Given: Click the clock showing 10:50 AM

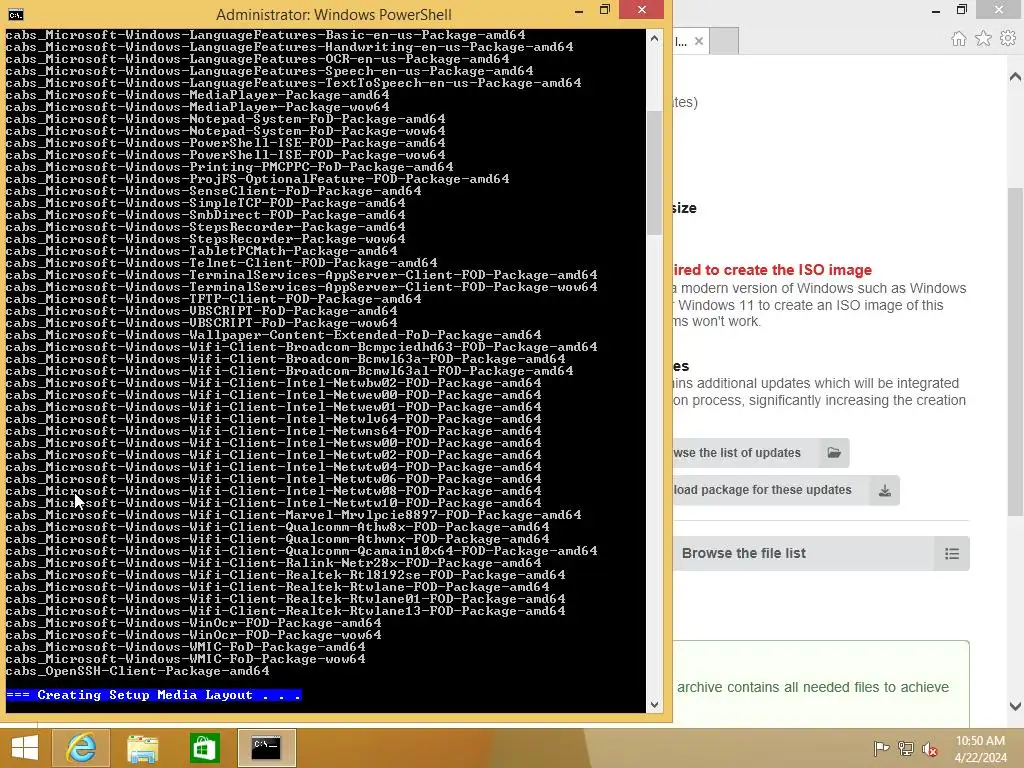Looking at the screenshot, I should 980,741.
